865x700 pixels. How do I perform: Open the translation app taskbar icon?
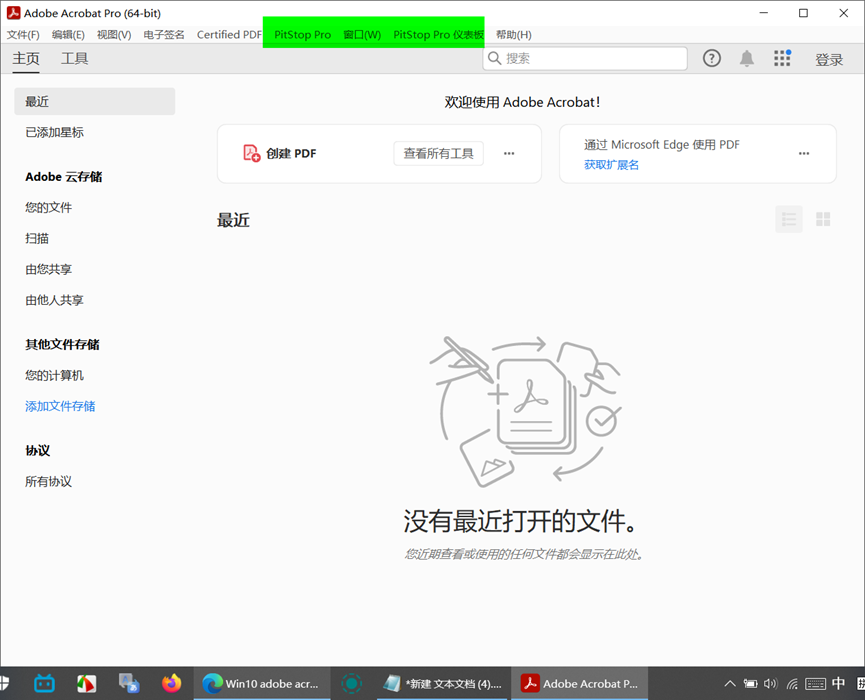pyautogui.click(x=129, y=683)
